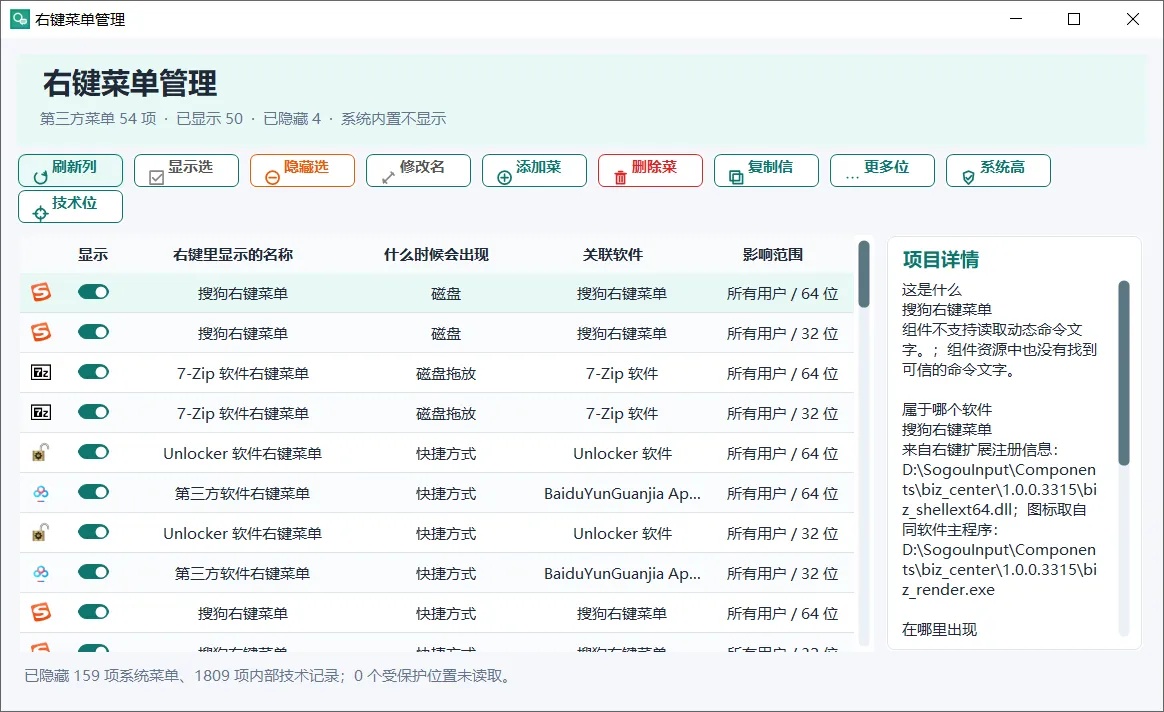Viewport: 1164px width, 712px height.
Task: Toggle off 搜狗右键菜单 磁盘 64 位 entry
Action: (x=94, y=292)
